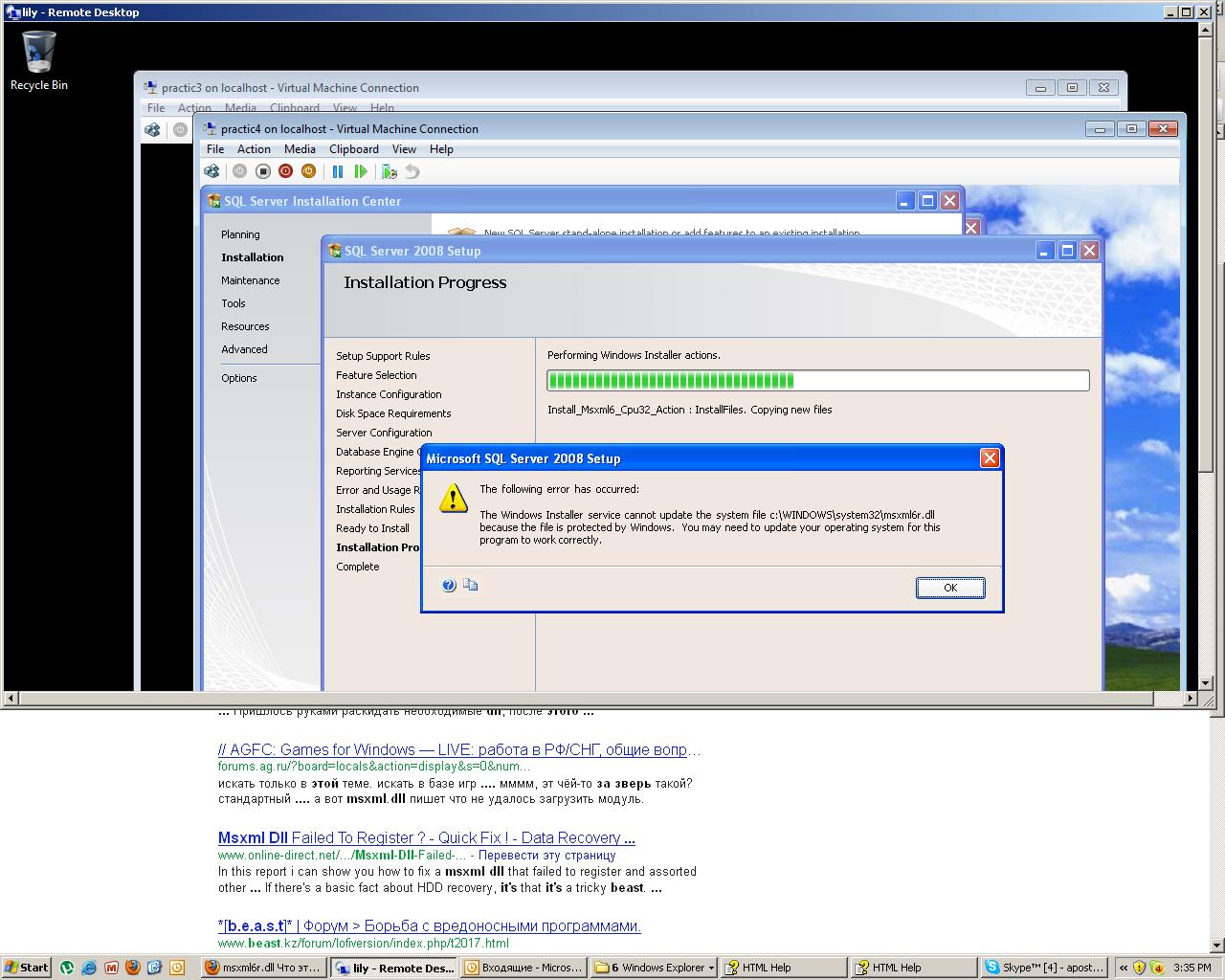This screenshot has height=980, width=1225.
Task: Click the security shield tray icon
Action: click(1139, 968)
